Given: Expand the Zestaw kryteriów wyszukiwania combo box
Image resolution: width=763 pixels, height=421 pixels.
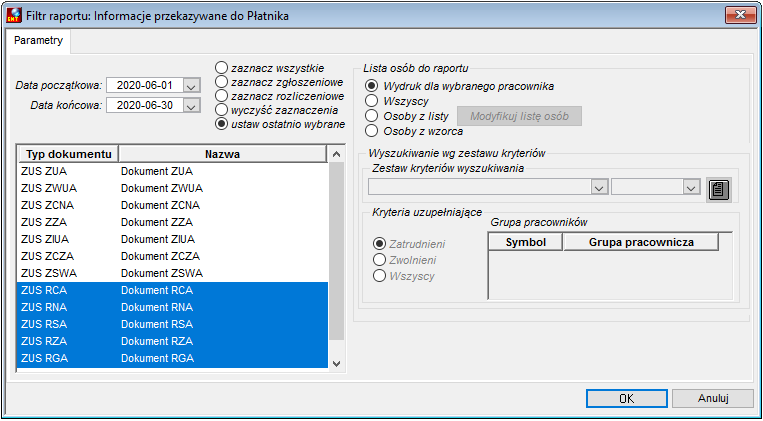Looking at the screenshot, I should [600, 186].
